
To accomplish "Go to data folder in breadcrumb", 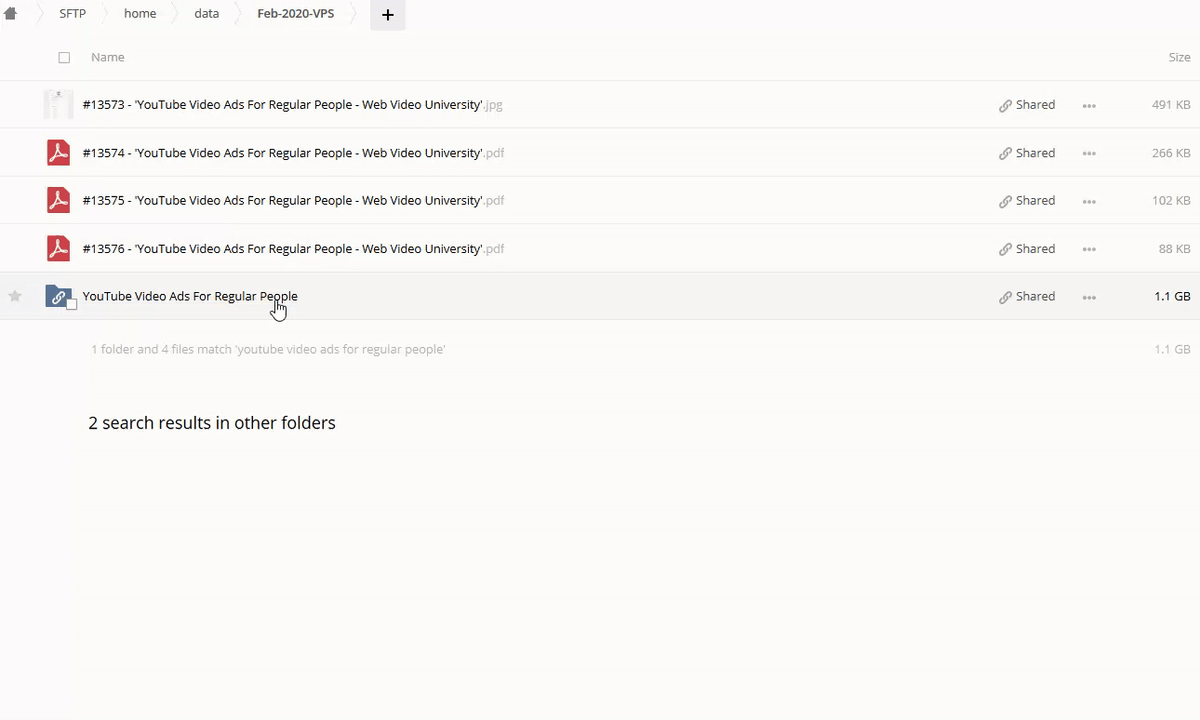I will [x=206, y=14].
